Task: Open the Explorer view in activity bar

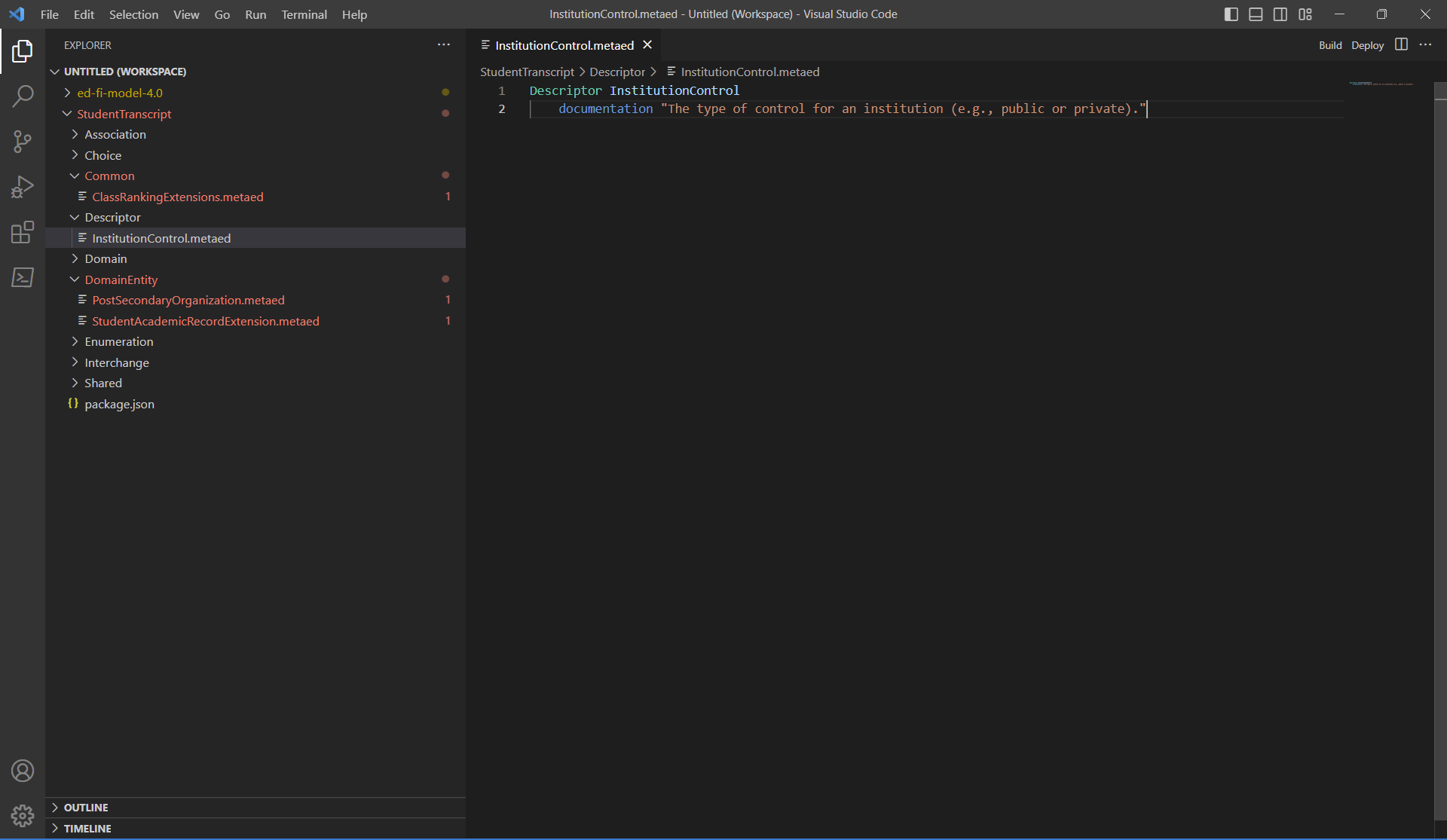Action: 23,51
